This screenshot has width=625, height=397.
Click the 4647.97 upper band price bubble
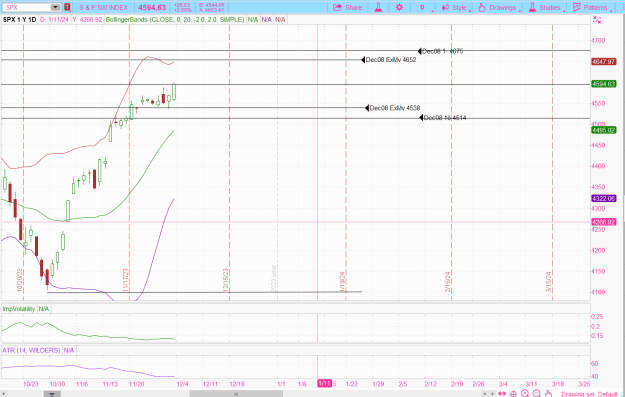click(x=603, y=62)
